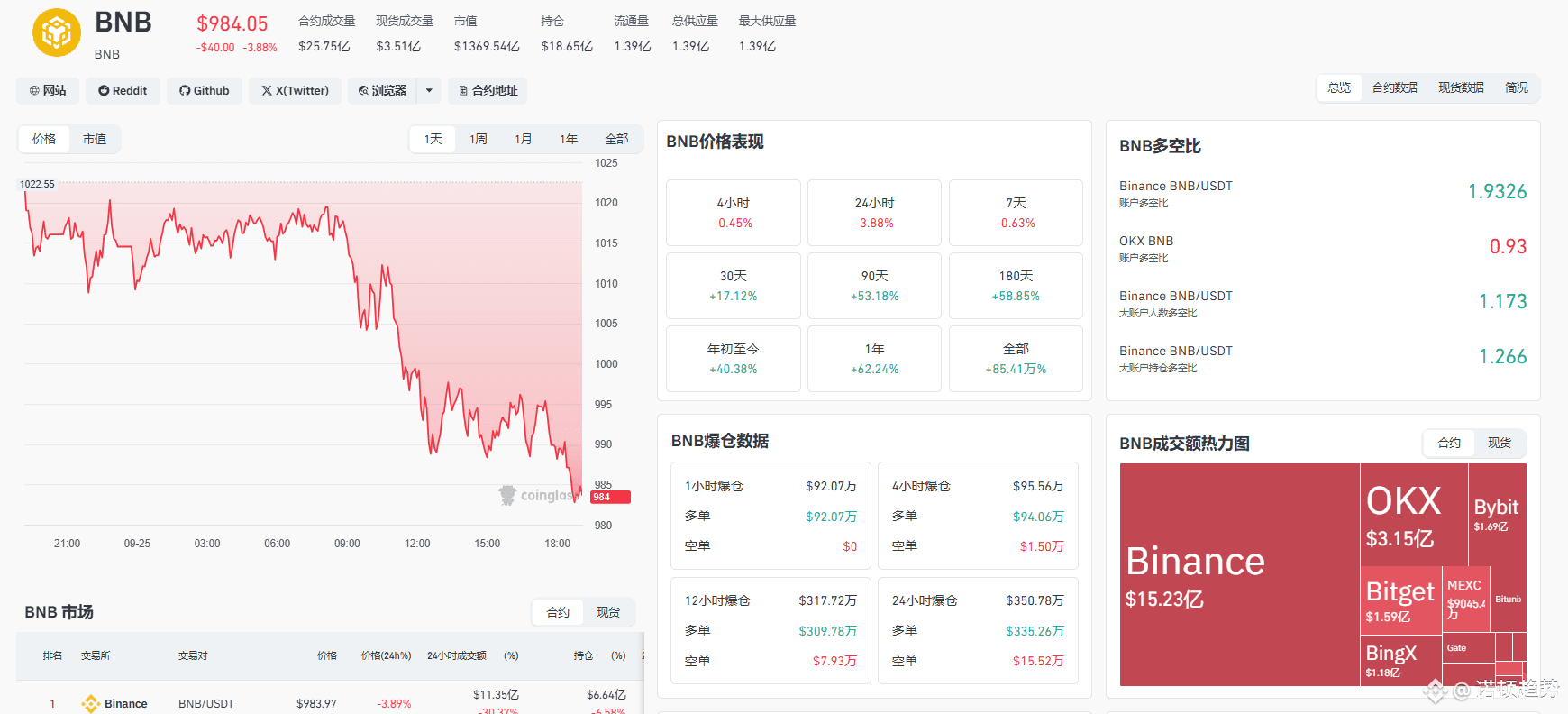1568x714 pixels.
Task: Open the Reddit link button
Action: tap(123, 91)
